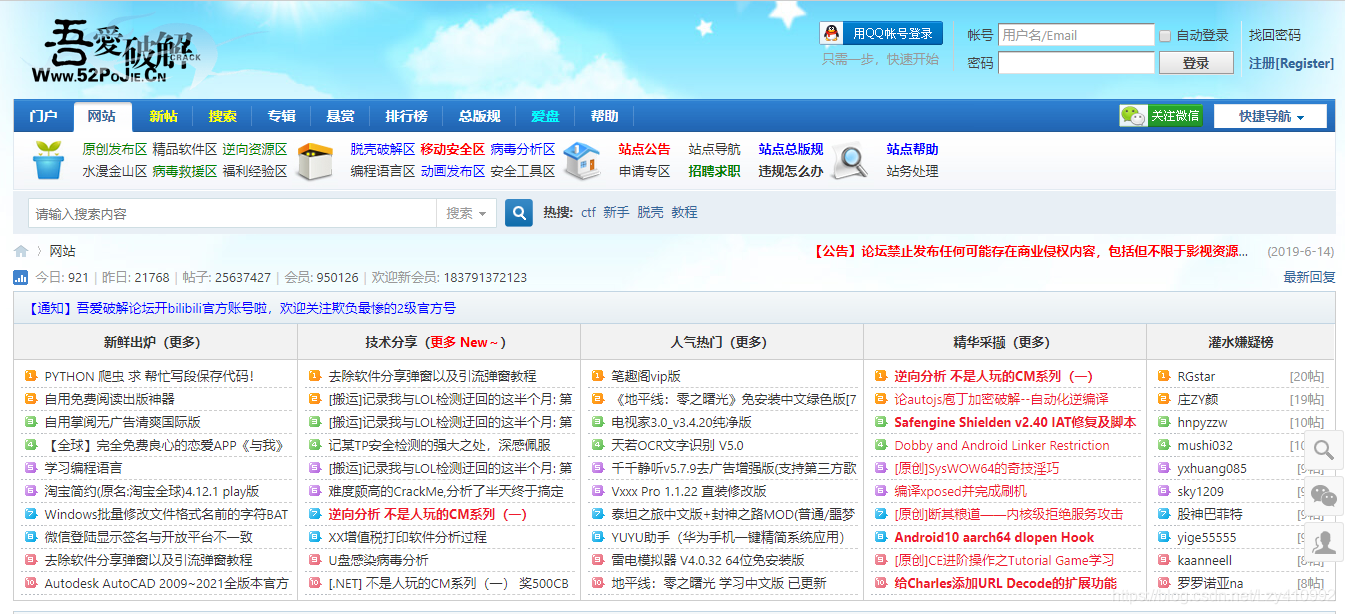Open floating side WeChat icon
Viewport: 1345px width, 614px height.
(x=1324, y=496)
